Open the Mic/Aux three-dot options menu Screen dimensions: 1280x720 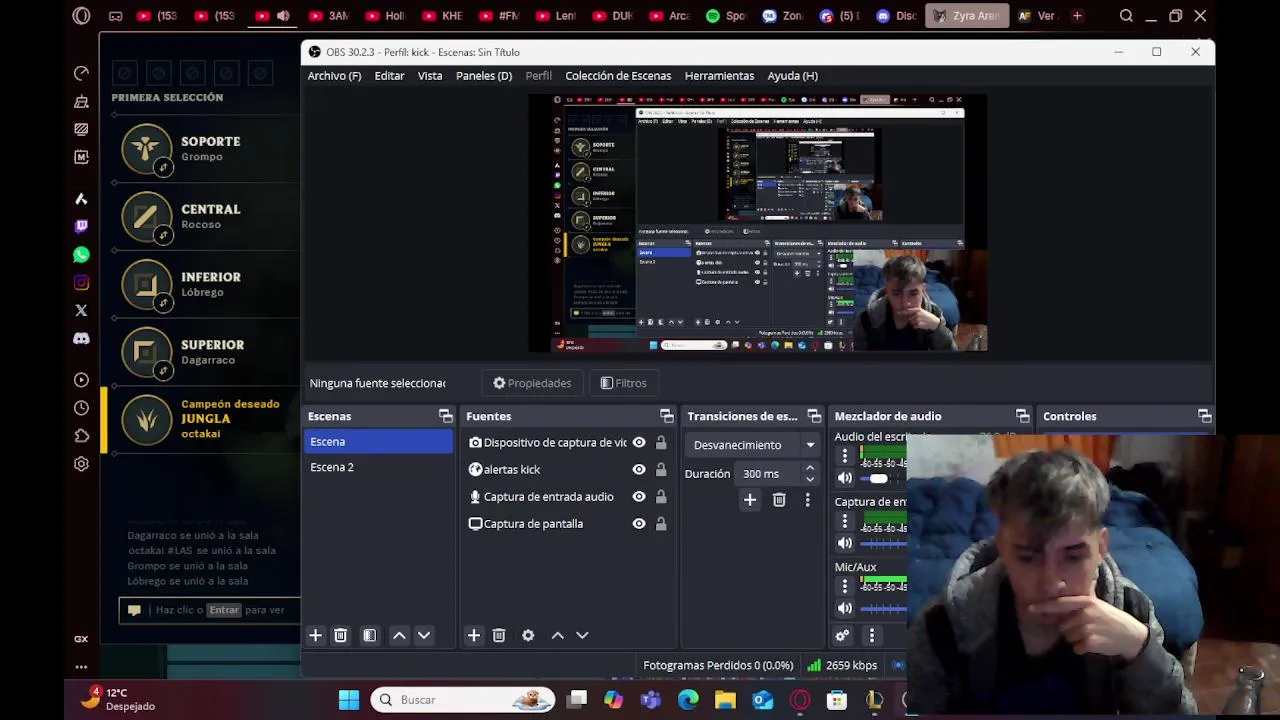pos(845,586)
